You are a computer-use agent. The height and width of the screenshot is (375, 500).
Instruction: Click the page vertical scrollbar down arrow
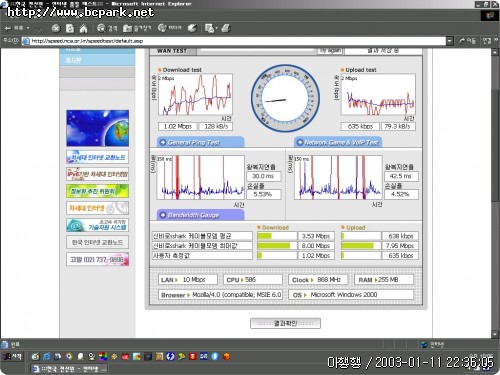point(495,334)
